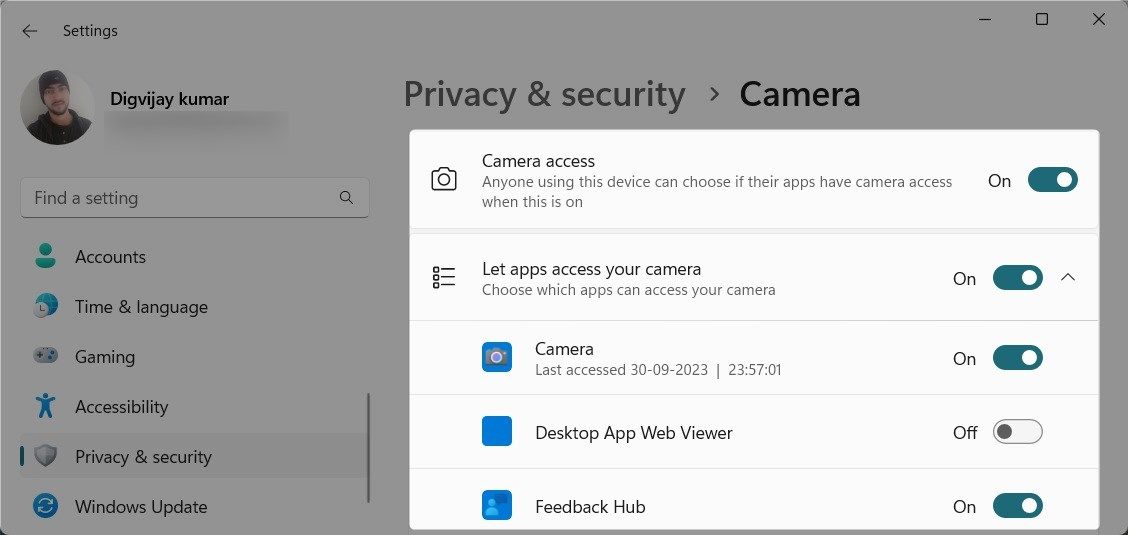Click the Camera app icon
The image size is (1128, 535).
(x=496, y=357)
